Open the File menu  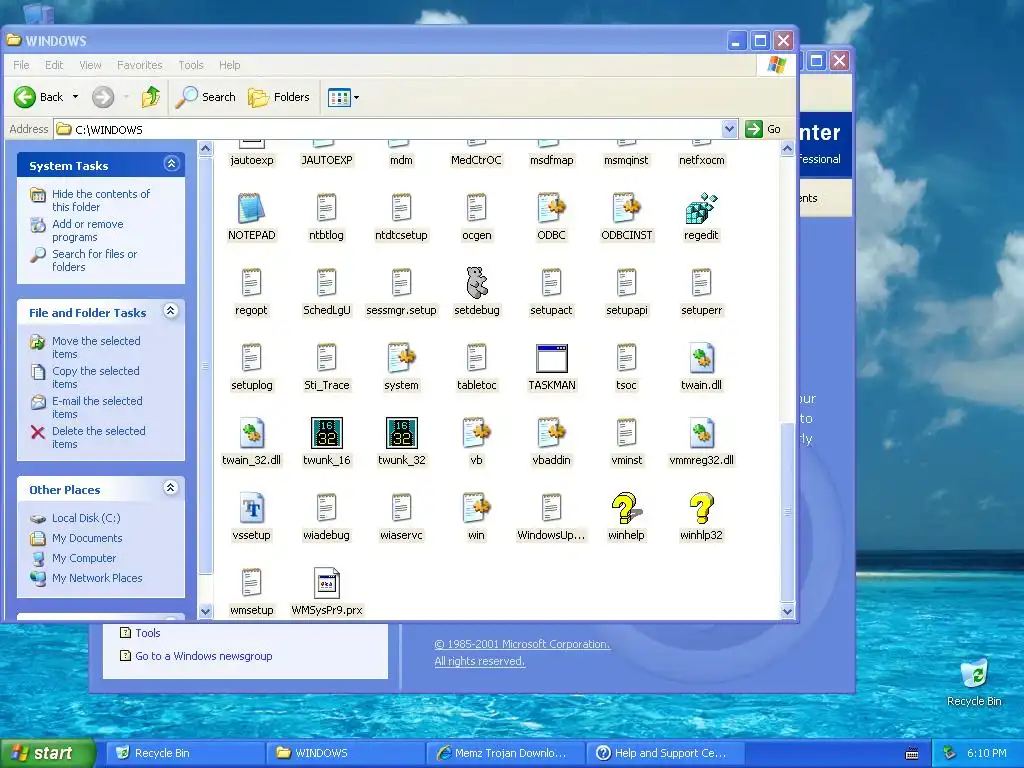point(22,65)
